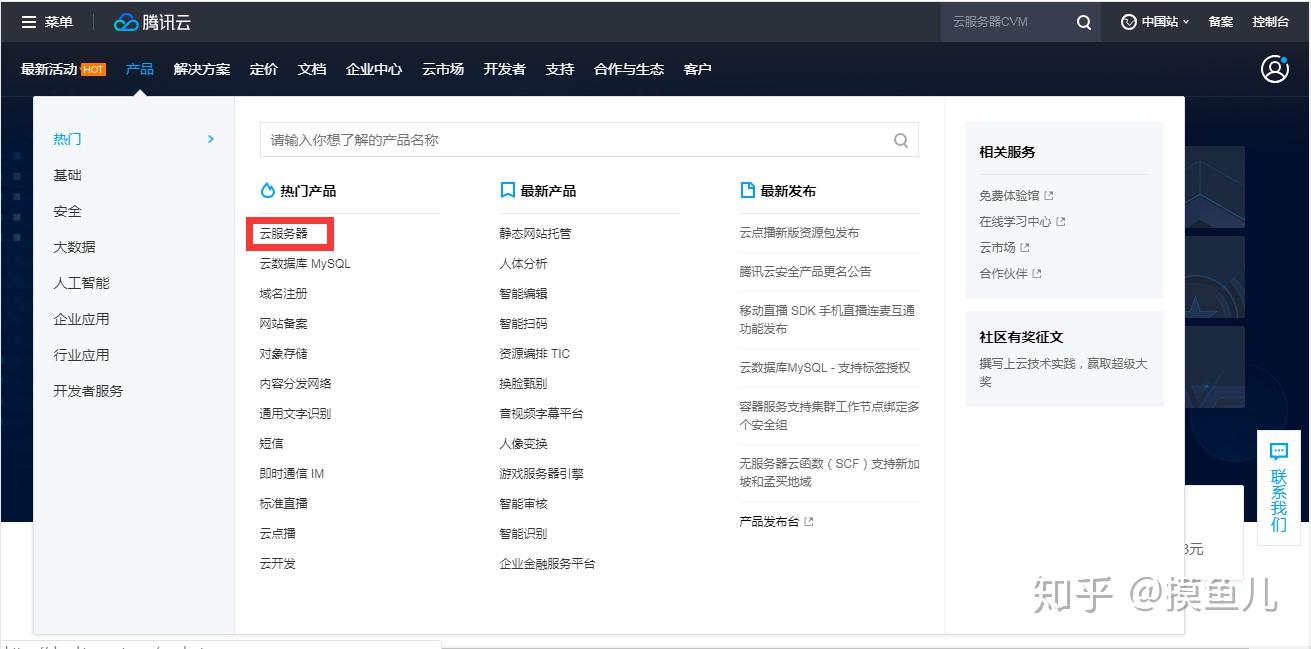Open the 合作伙伴 link
Viewport: 1311px width, 649px height.
(x=1010, y=274)
